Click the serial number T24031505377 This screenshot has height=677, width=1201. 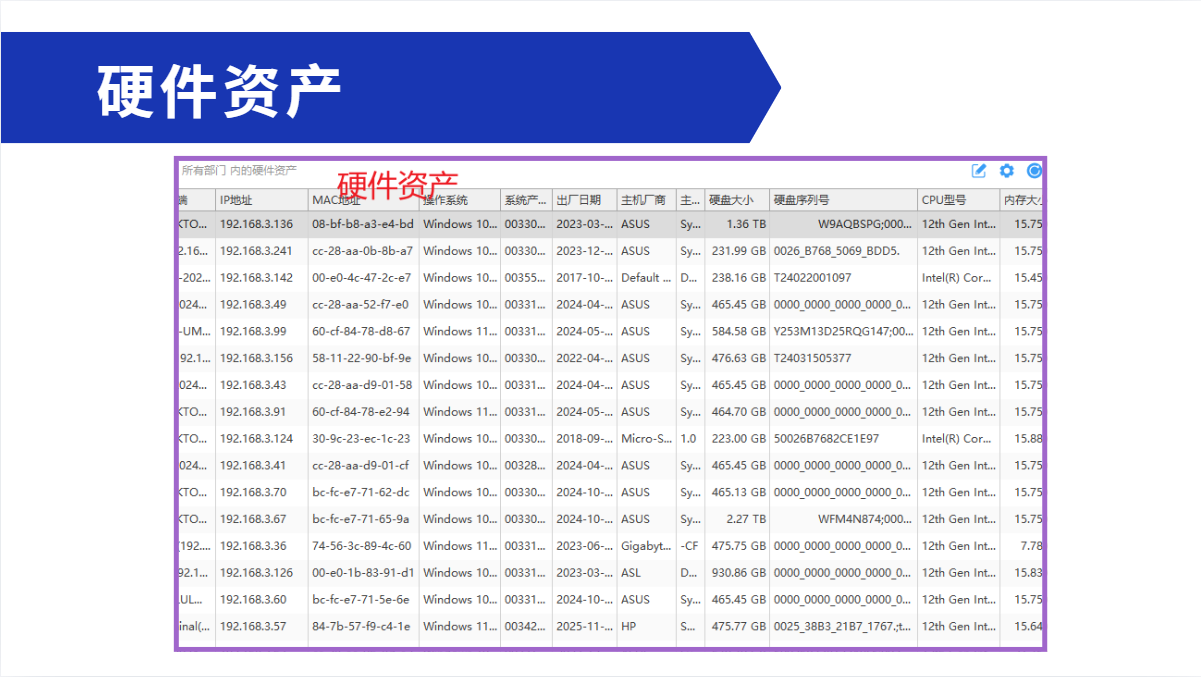813,358
